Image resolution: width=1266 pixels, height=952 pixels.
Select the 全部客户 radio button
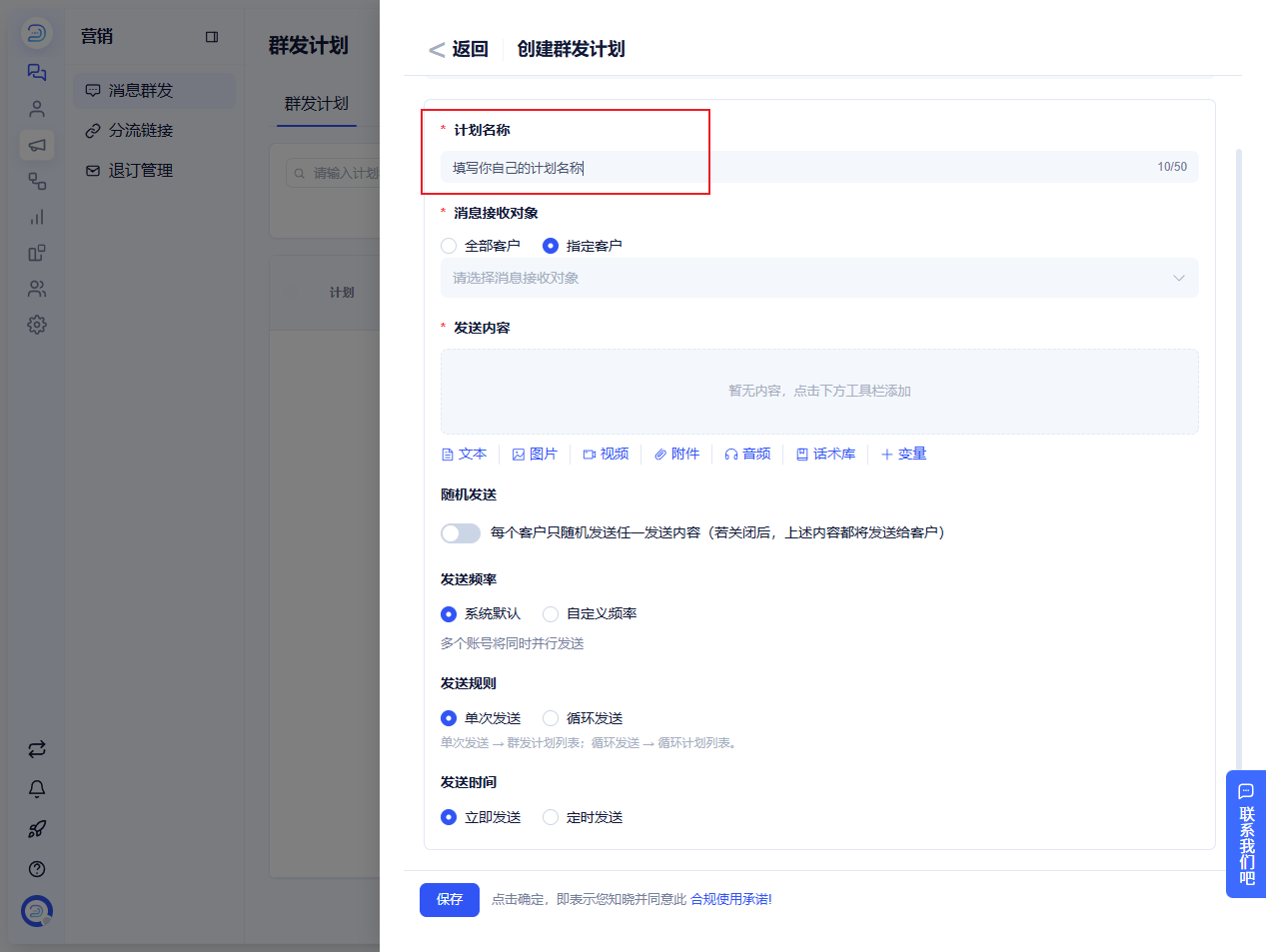tap(449, 246)
